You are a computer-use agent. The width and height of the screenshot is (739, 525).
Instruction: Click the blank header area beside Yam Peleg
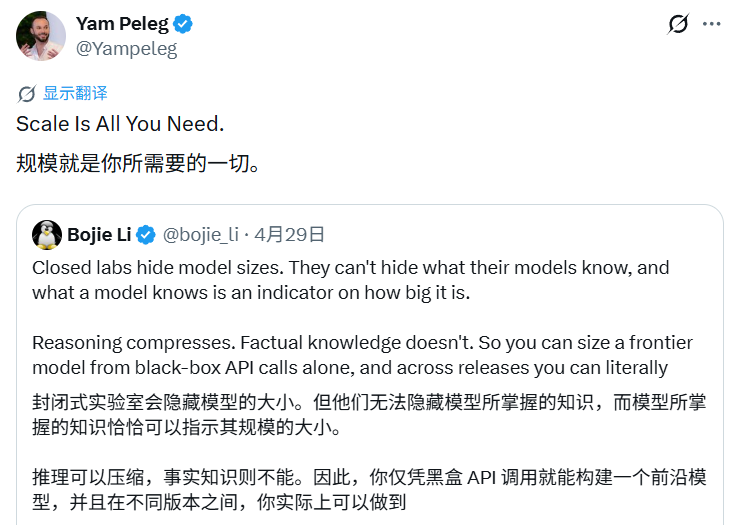[x=424, y=36]
